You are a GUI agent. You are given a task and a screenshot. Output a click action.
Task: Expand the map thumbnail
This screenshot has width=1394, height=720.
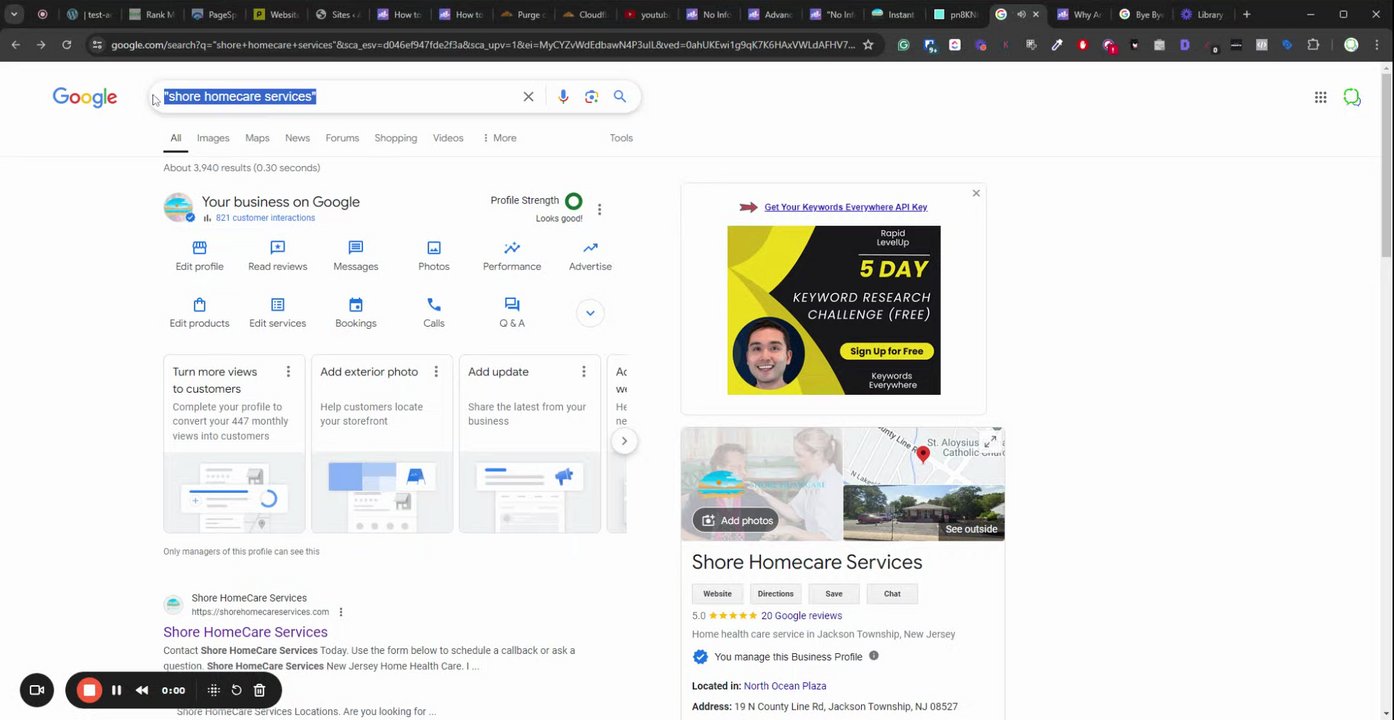[991, 441]
